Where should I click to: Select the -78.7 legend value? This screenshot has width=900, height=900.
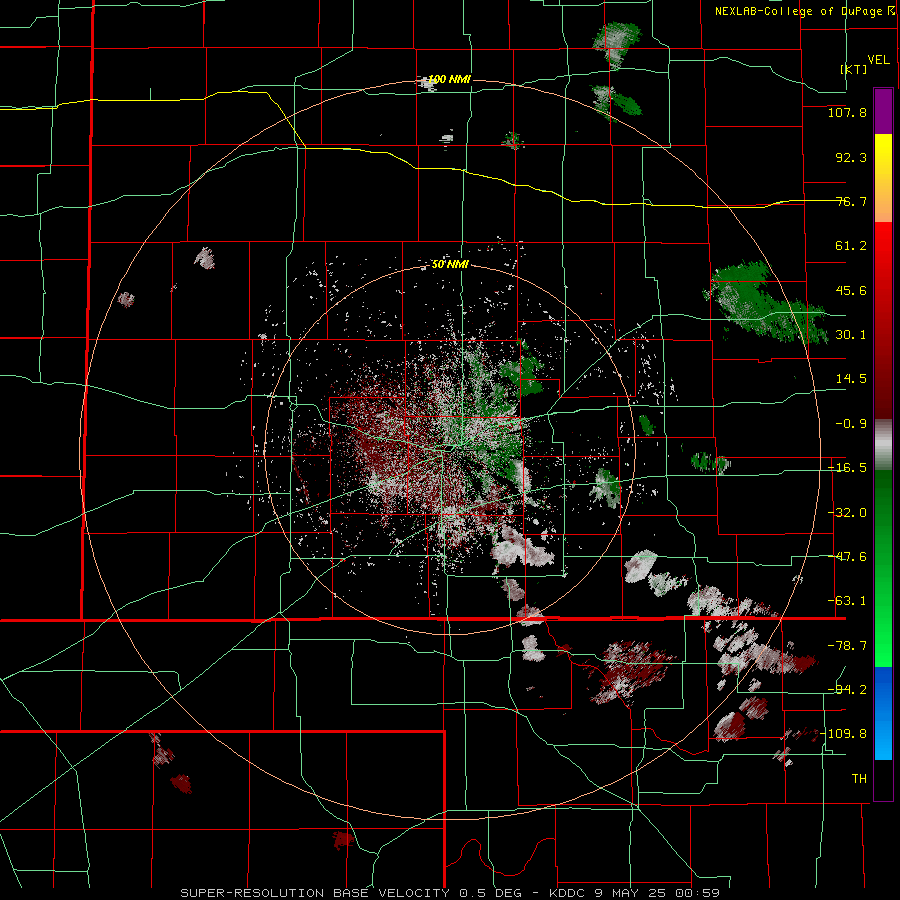pos(847,646)
